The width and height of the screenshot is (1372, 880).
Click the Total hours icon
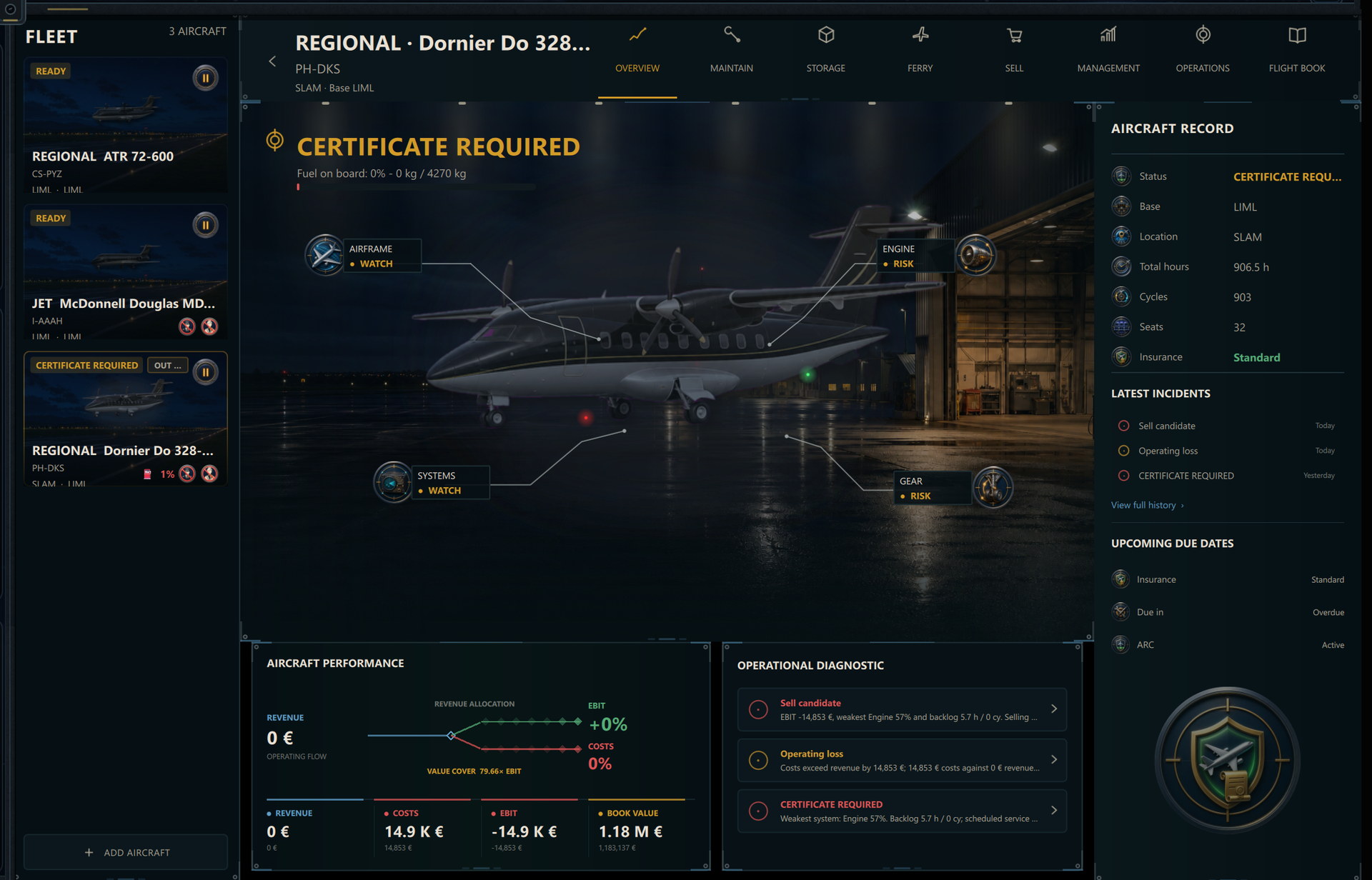point(1122,266)
